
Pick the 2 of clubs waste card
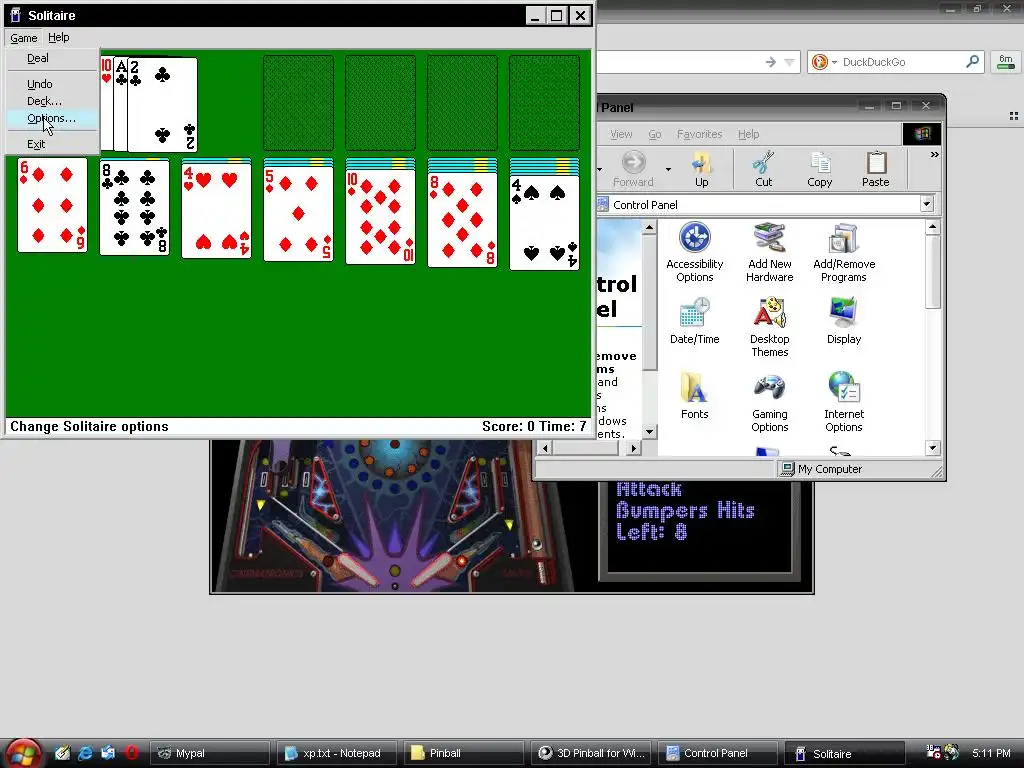(x=162, y=104)
